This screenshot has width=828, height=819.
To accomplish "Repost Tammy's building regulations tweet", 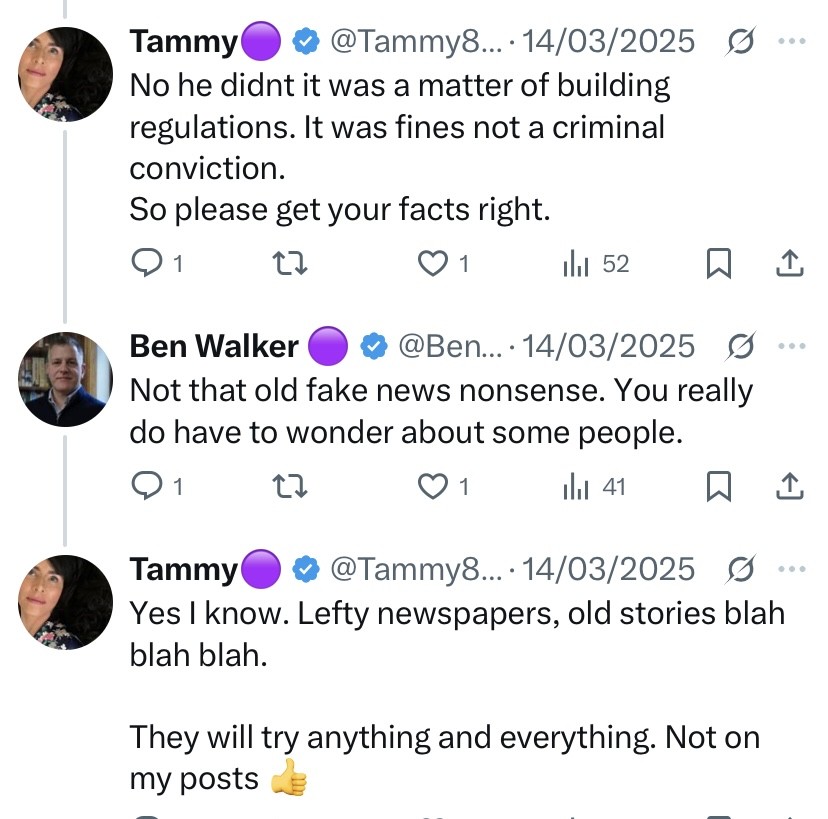I will 289,263.
